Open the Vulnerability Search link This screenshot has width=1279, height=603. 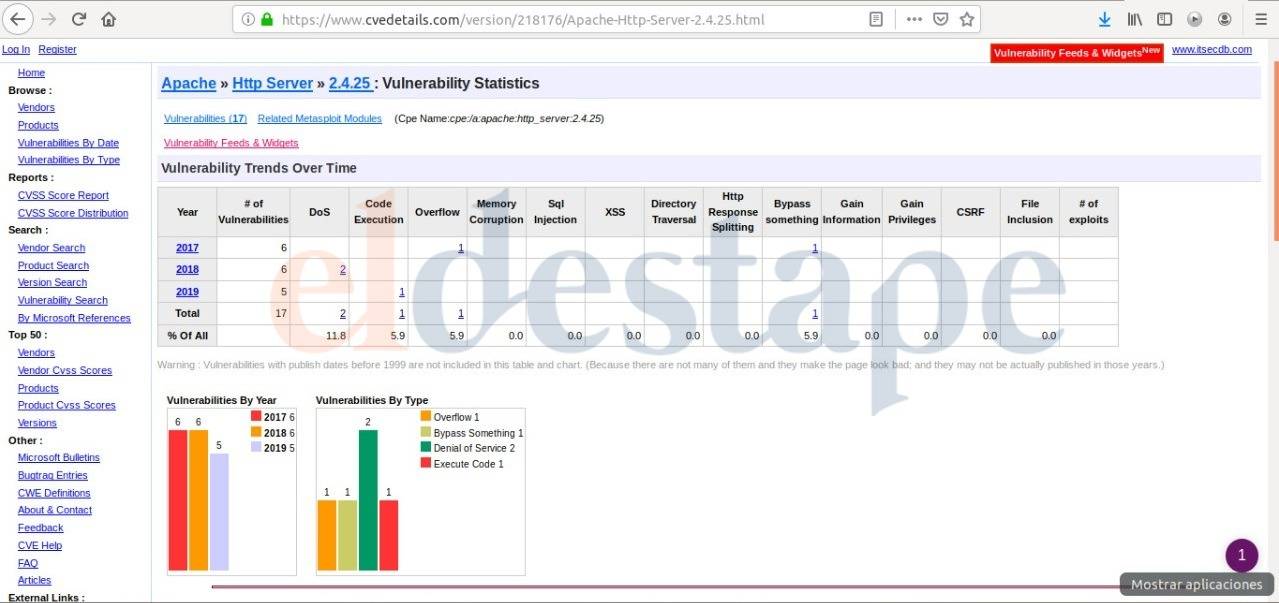(63, 300)
